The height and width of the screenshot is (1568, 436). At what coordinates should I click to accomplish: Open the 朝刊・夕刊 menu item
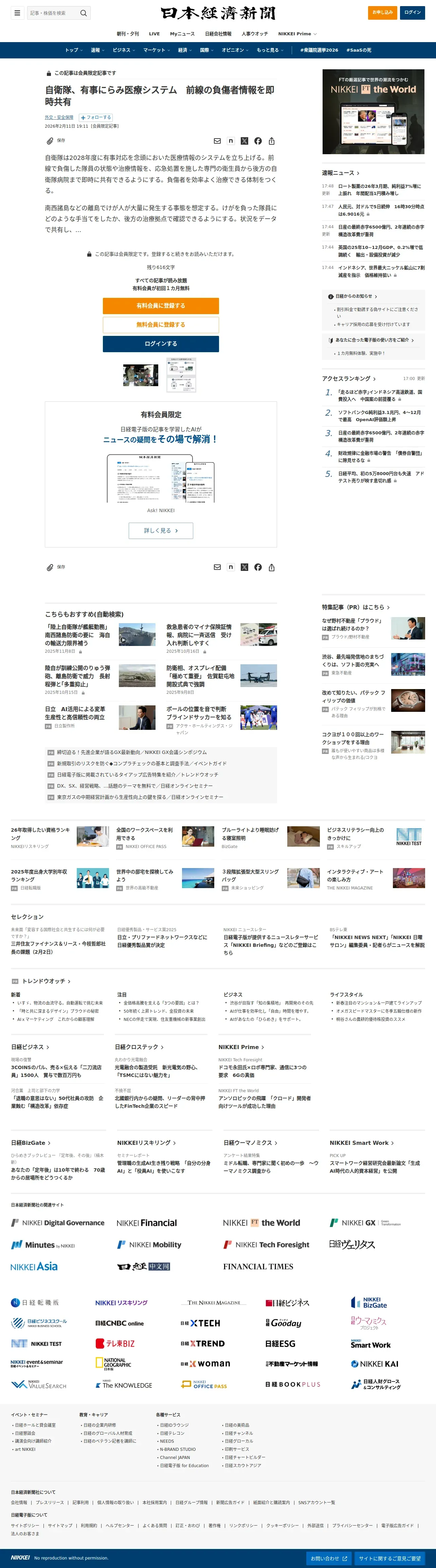[x=128, y=34]
